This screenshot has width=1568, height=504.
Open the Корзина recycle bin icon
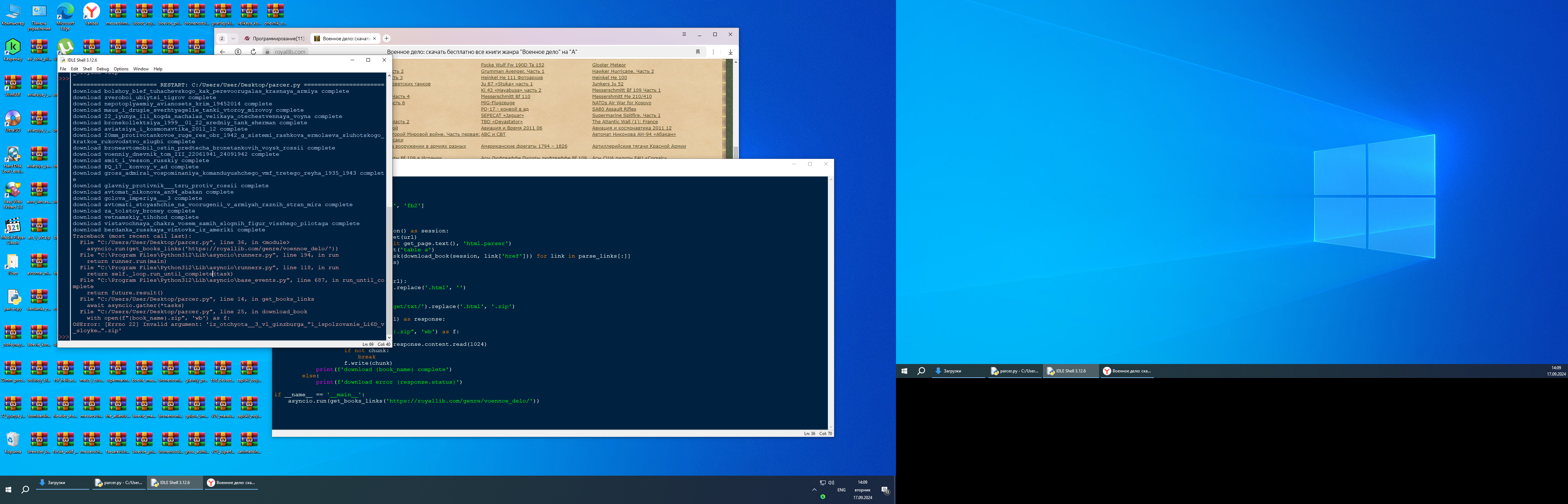click(x=13, y=442)
